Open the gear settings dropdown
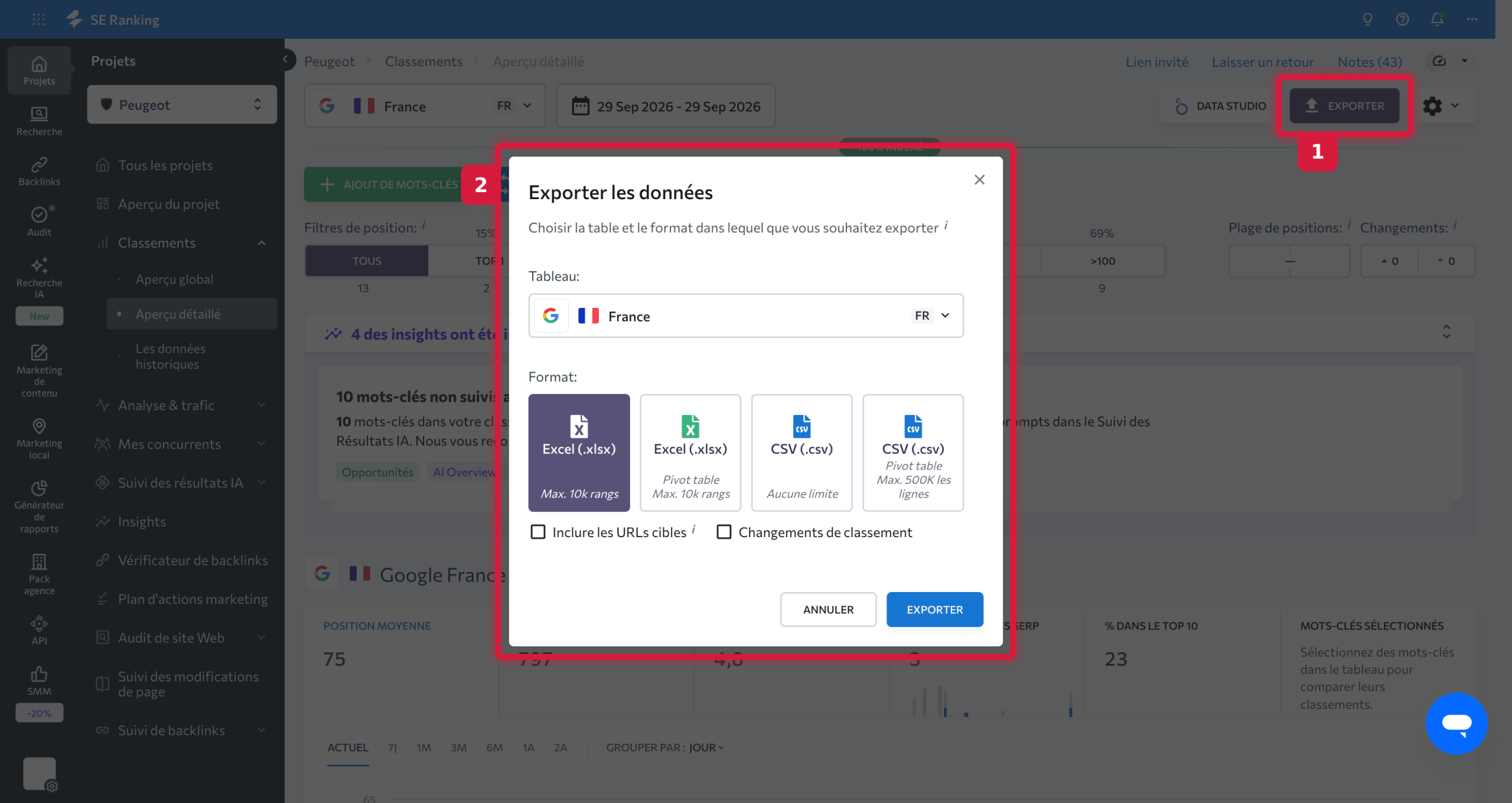The image size is (1512, 803). [x=1442, y=106]
